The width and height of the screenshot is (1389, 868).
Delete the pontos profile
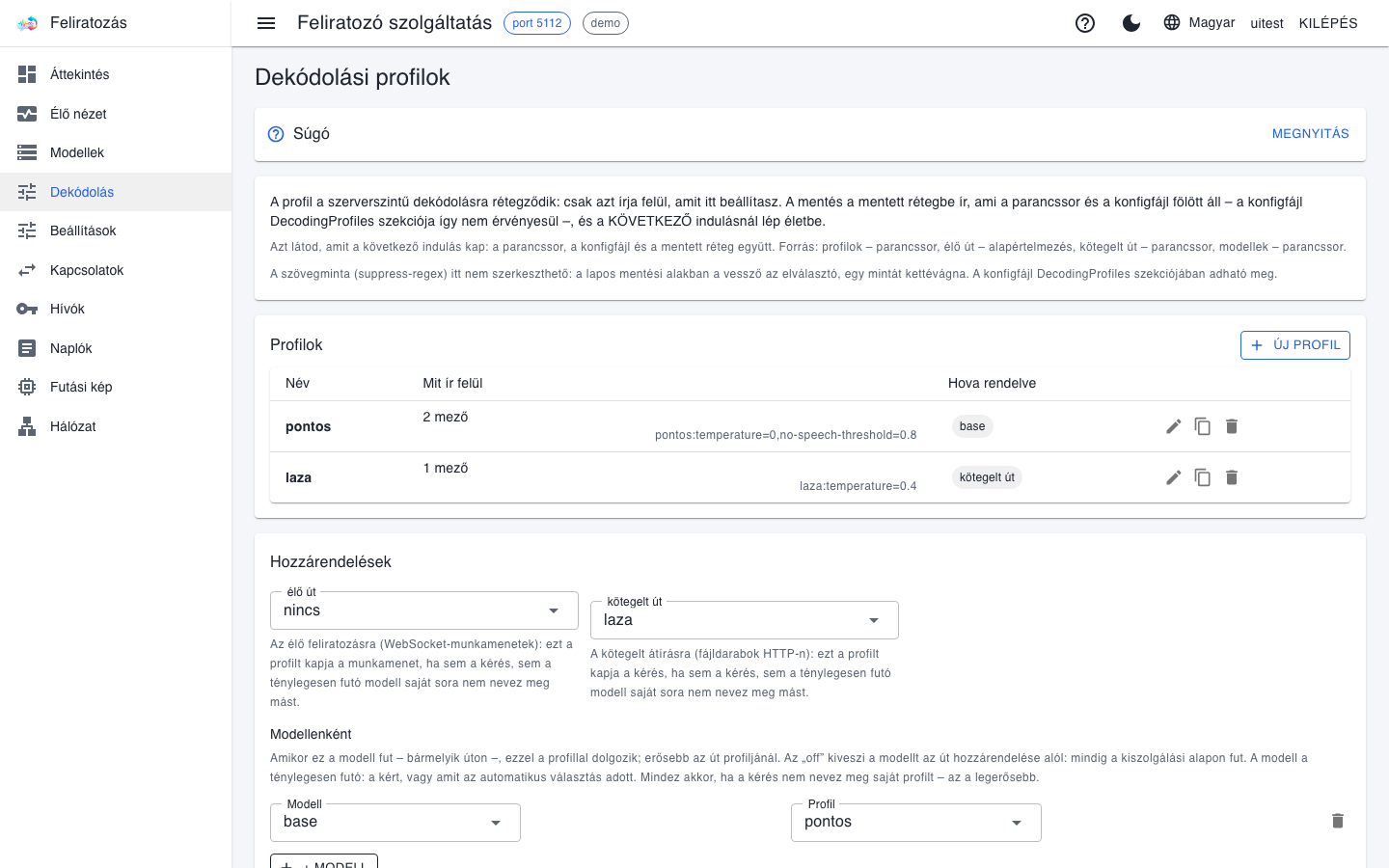point(1232,426)
